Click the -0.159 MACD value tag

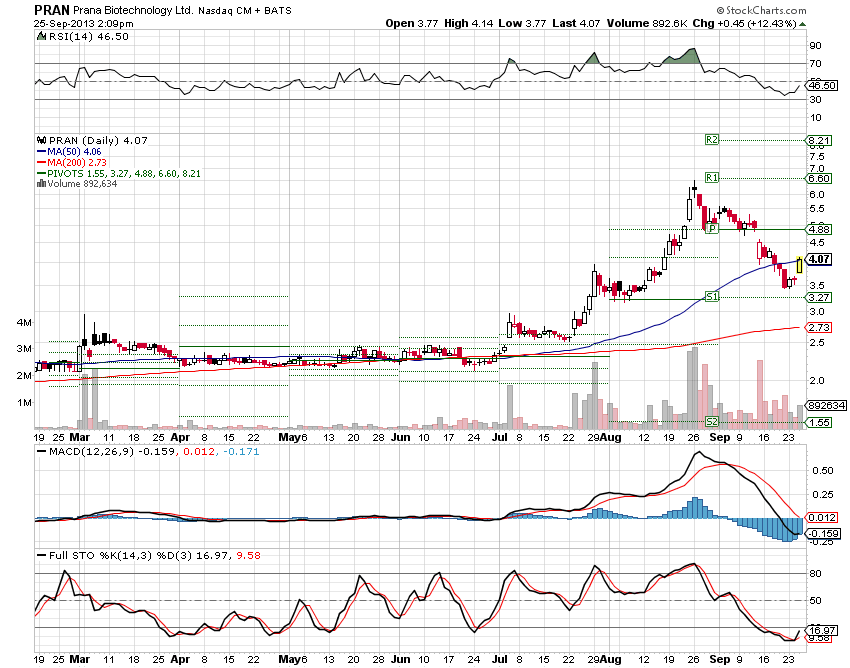click(824, 533)
